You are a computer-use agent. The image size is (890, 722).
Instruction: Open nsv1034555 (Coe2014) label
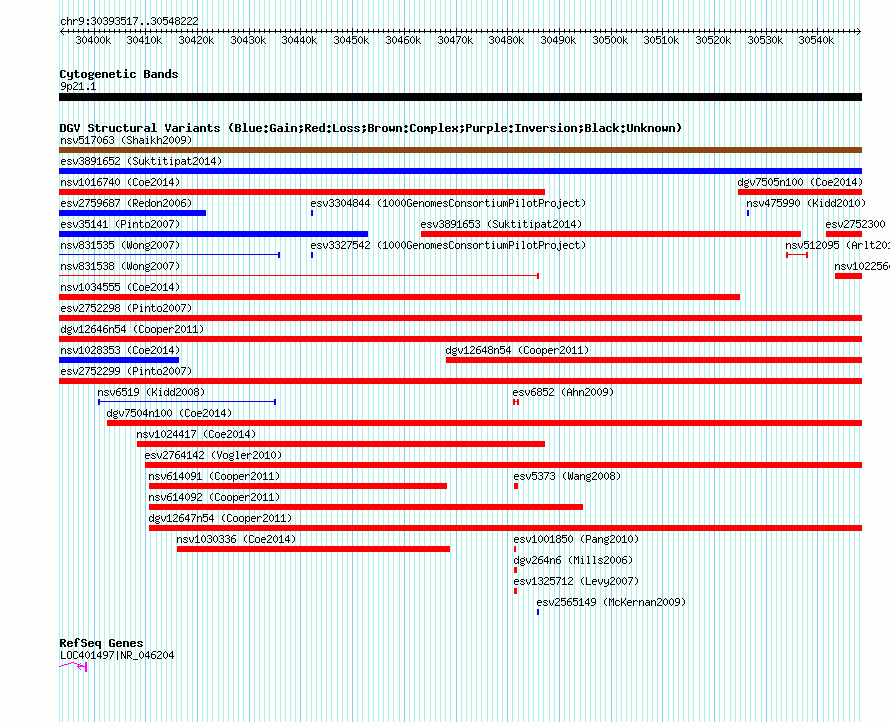tap(120, 287)
